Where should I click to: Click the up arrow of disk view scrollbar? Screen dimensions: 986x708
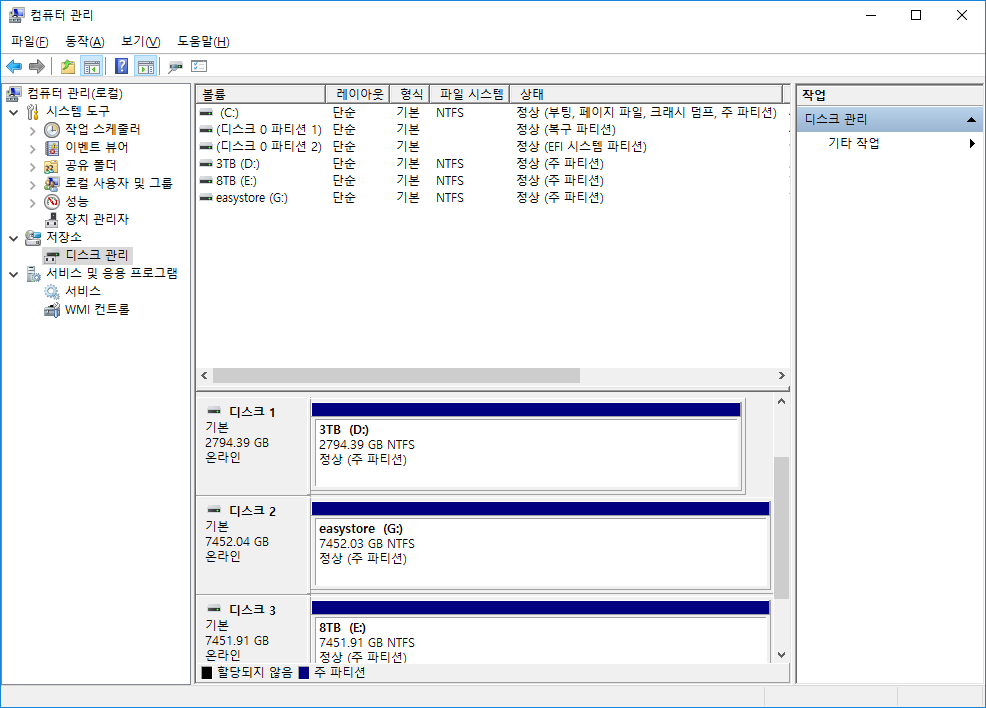pyautogui.click(x=782, y=401)
